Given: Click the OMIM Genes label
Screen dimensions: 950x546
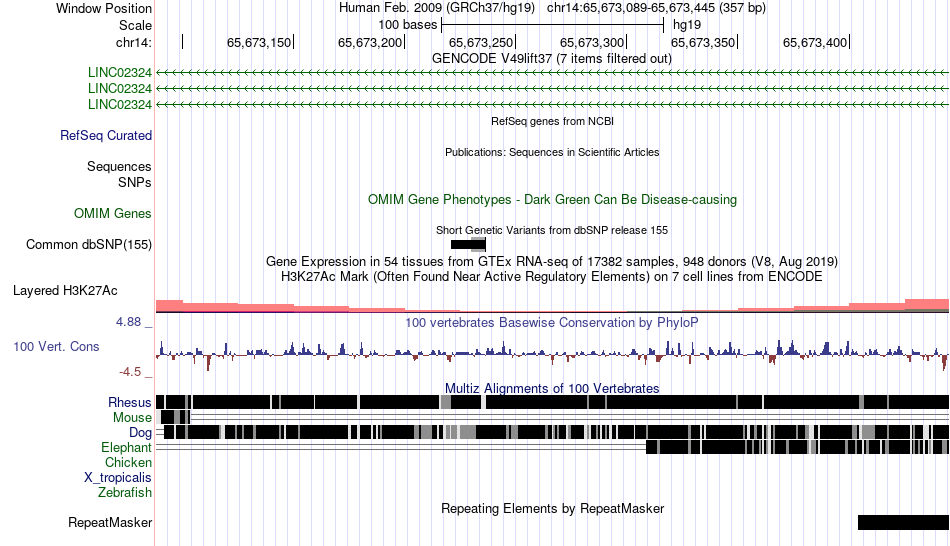Looking at the screenshot, I should coord(113,213).
